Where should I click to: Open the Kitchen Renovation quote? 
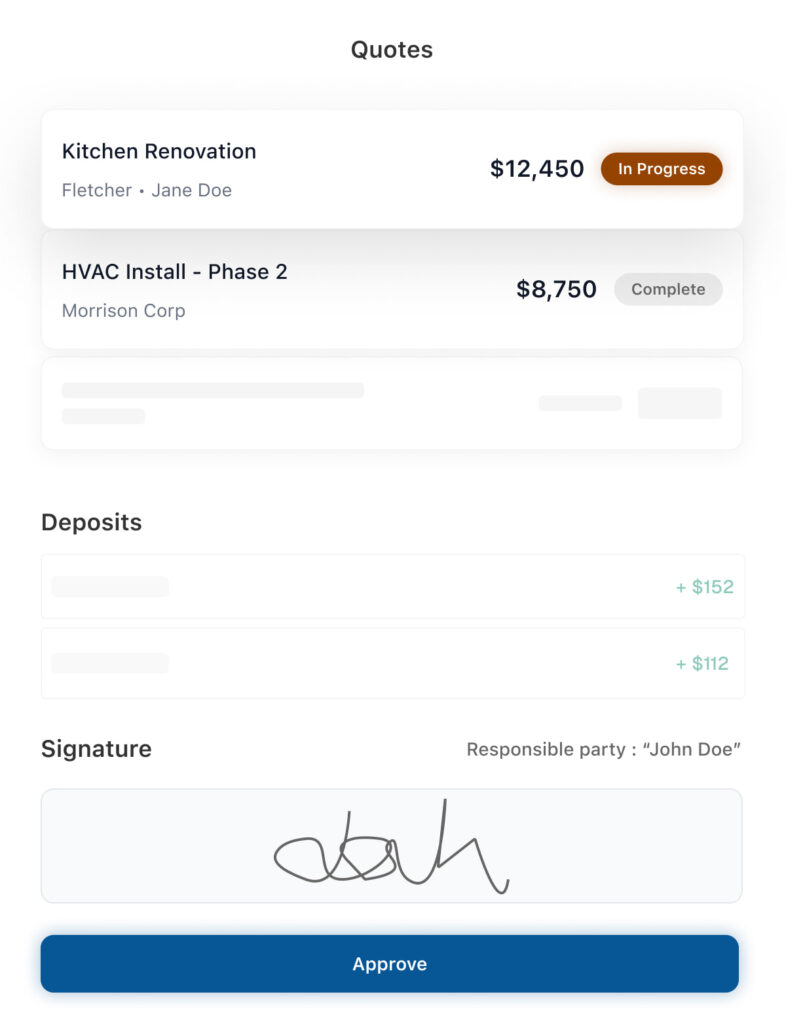pos(300,169)
